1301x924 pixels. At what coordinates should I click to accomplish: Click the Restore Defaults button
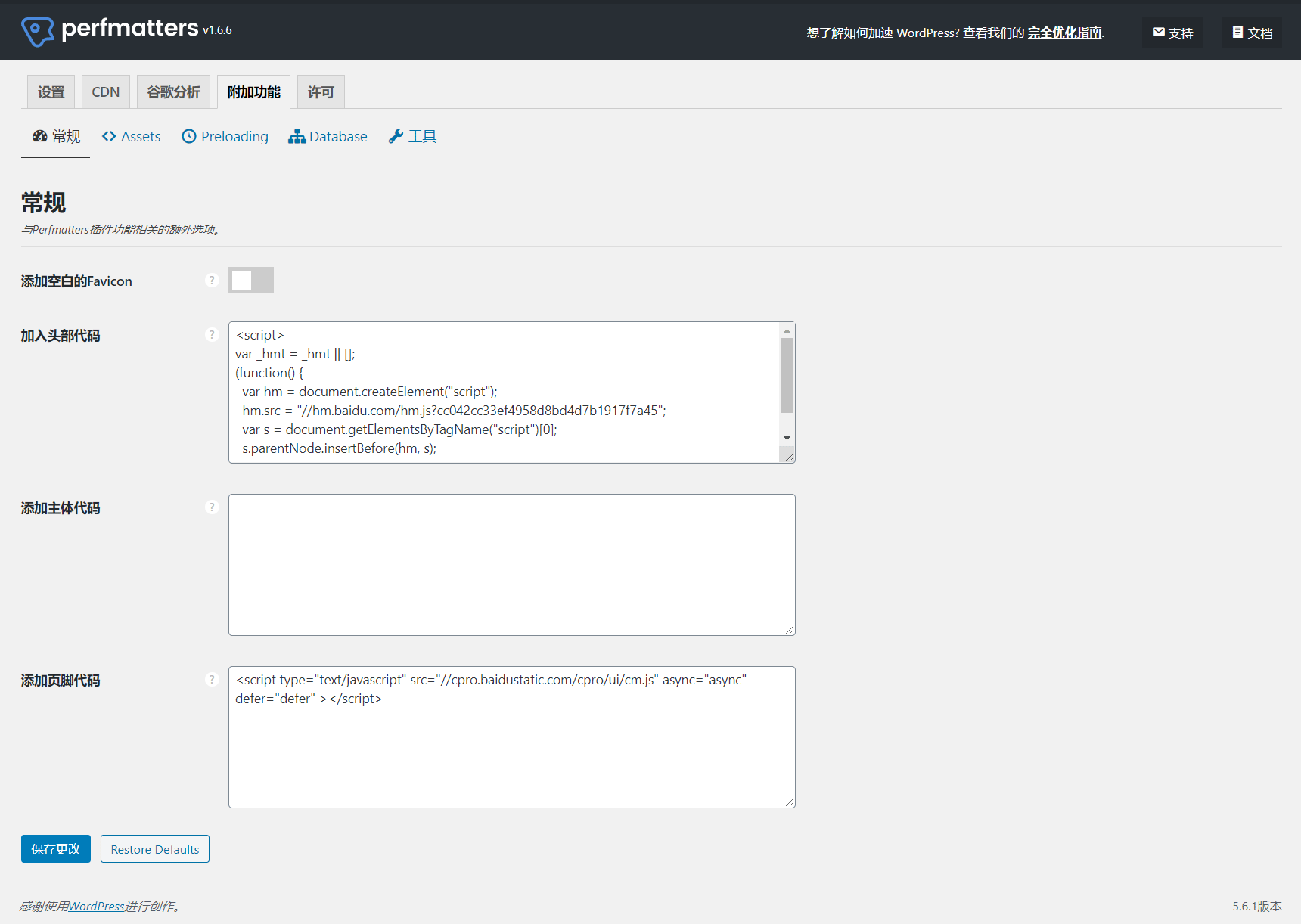click(x=155, y=848)
